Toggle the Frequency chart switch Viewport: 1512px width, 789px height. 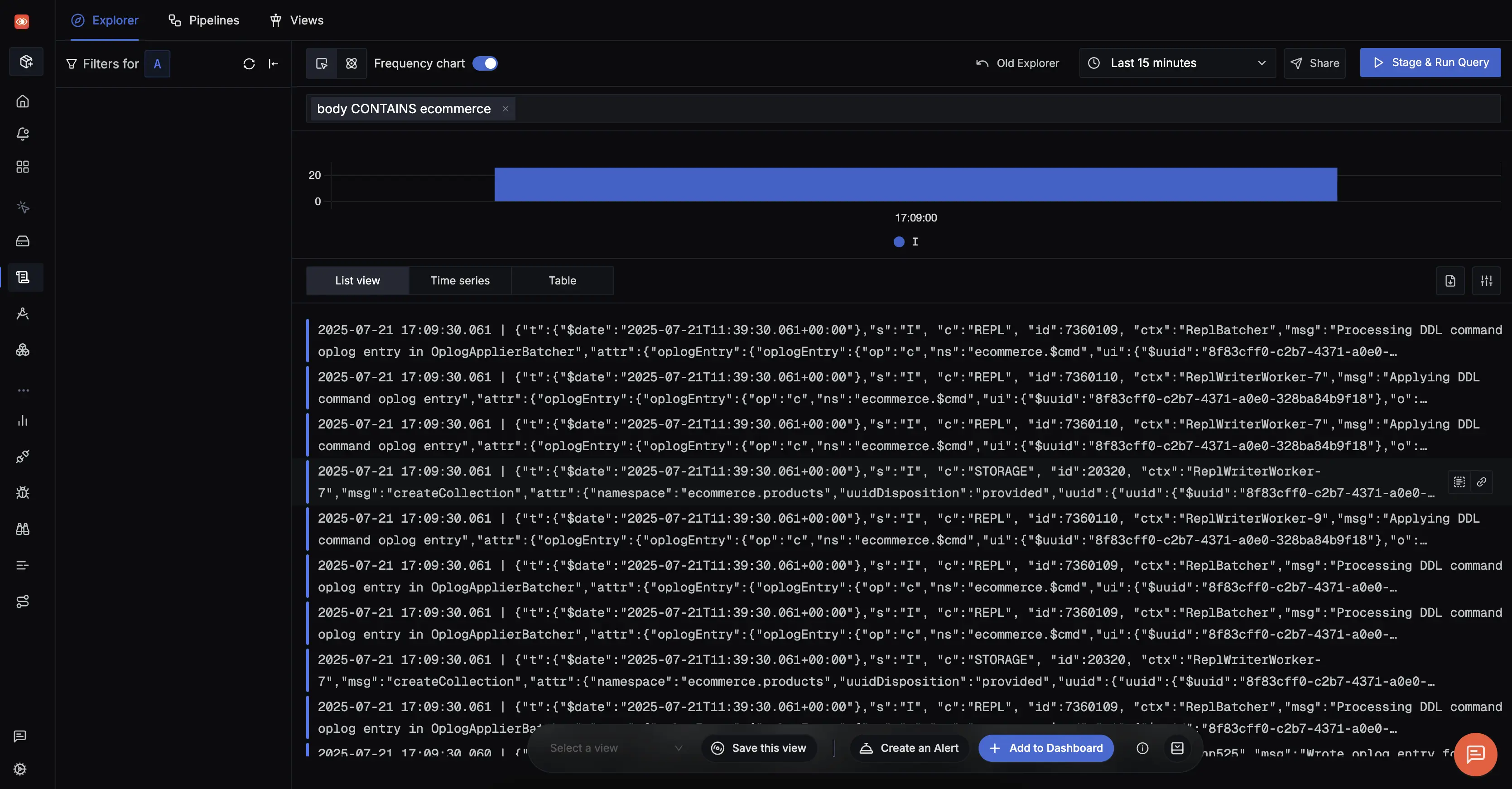pos(485,63)
